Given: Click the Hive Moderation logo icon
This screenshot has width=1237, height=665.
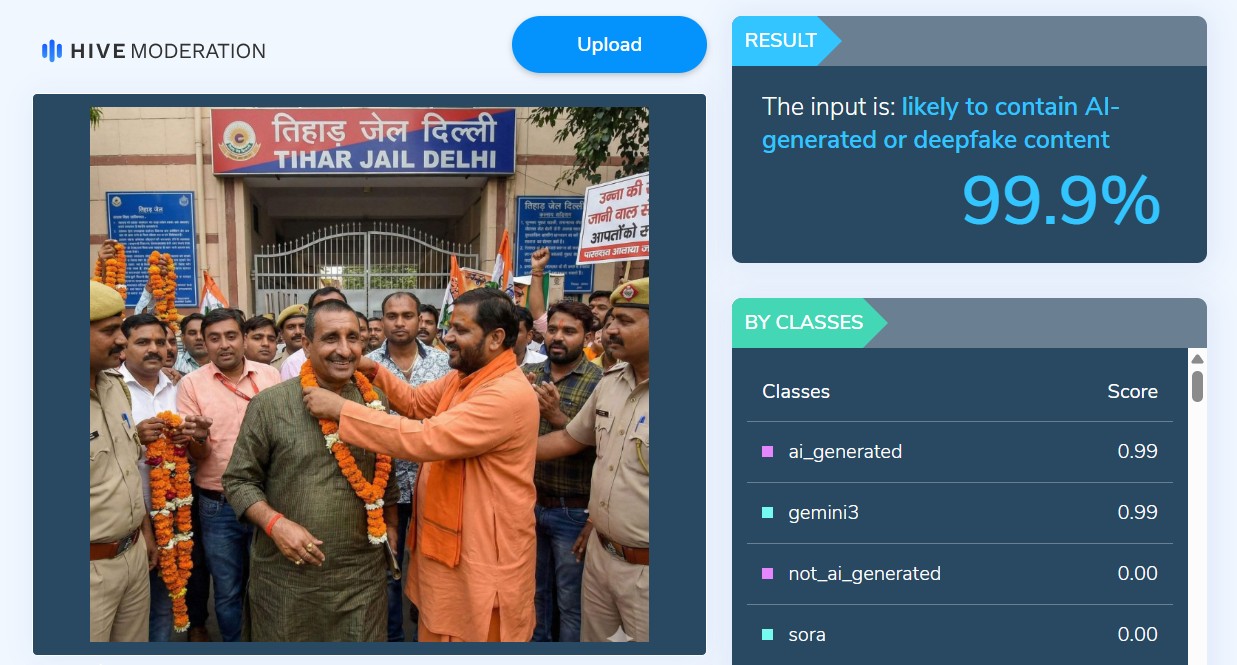Looking at the screenshot, I should (51, 51).
